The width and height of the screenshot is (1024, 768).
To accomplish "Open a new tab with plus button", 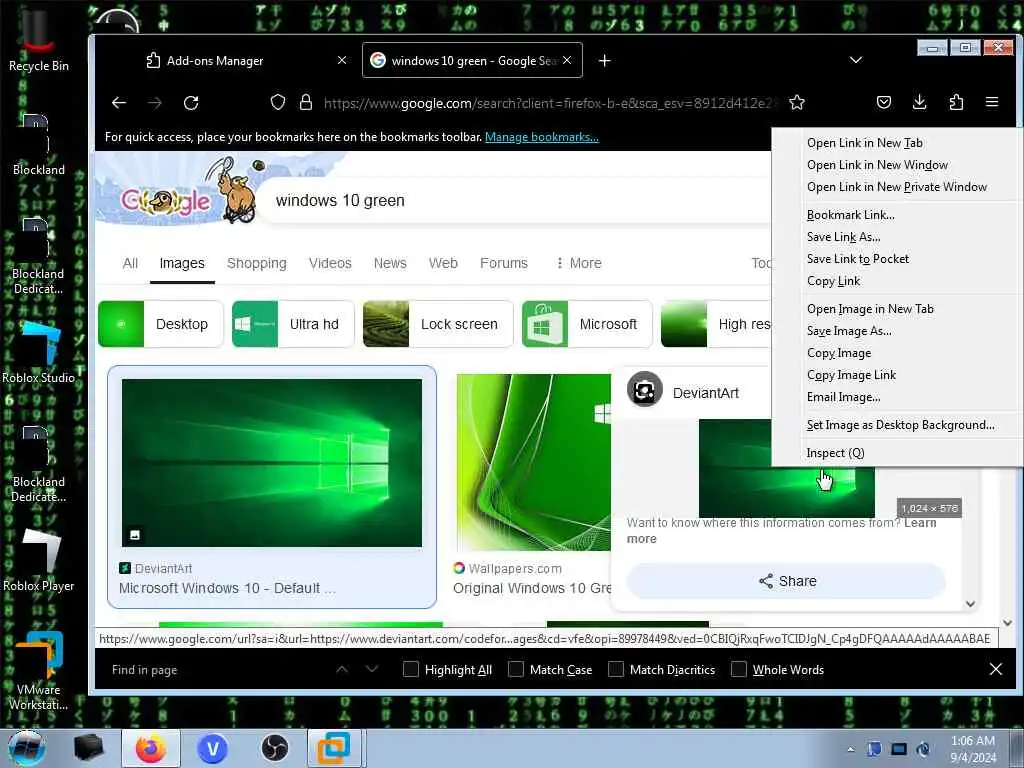I will pyautogui.click(x=605, y=61).
